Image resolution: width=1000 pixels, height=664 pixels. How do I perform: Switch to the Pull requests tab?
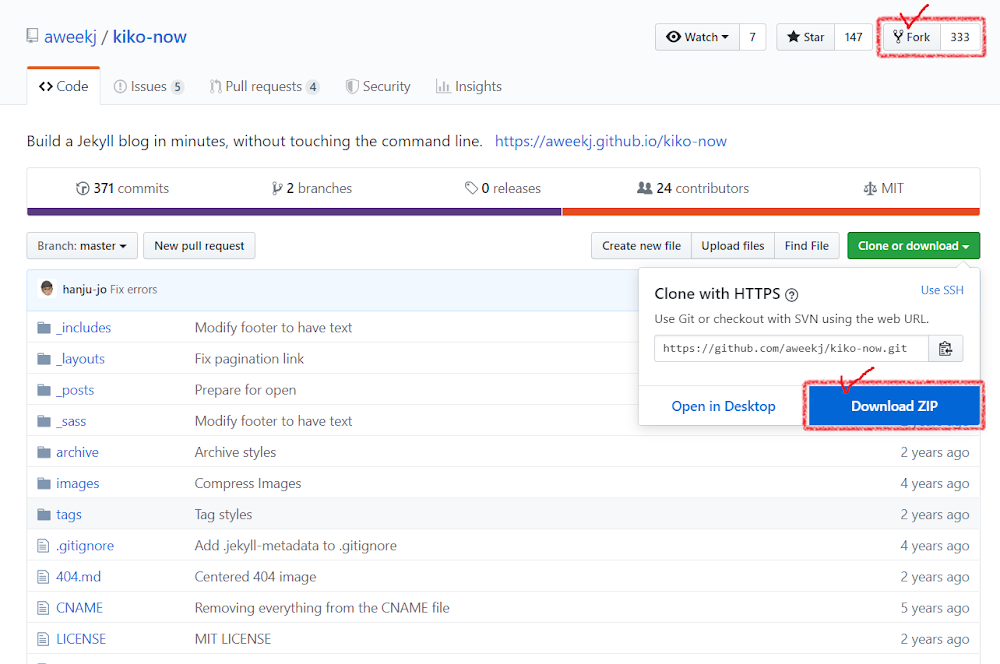[x=264, y=86]
